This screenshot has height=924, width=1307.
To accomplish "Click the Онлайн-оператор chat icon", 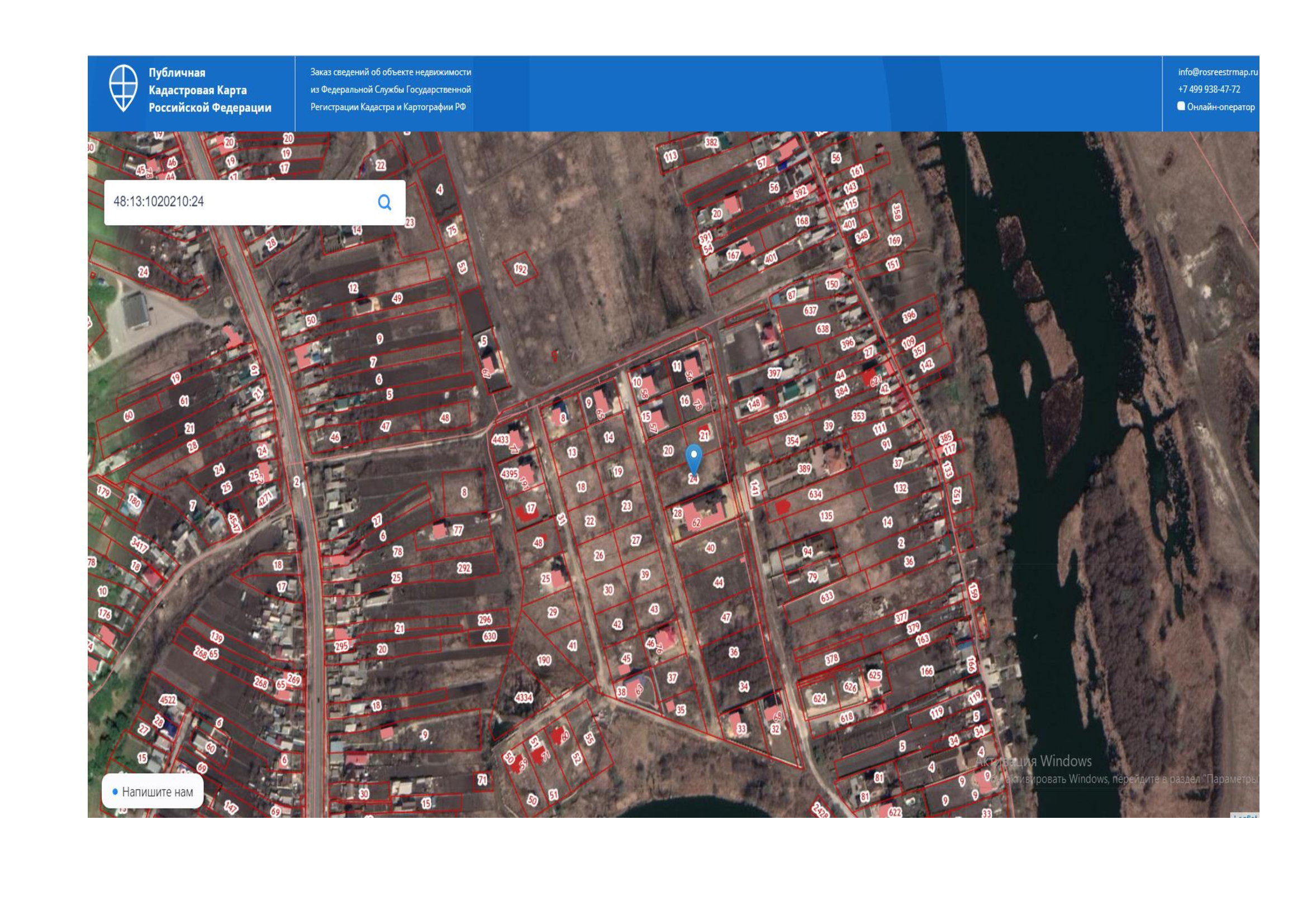I will (1181, 106).
